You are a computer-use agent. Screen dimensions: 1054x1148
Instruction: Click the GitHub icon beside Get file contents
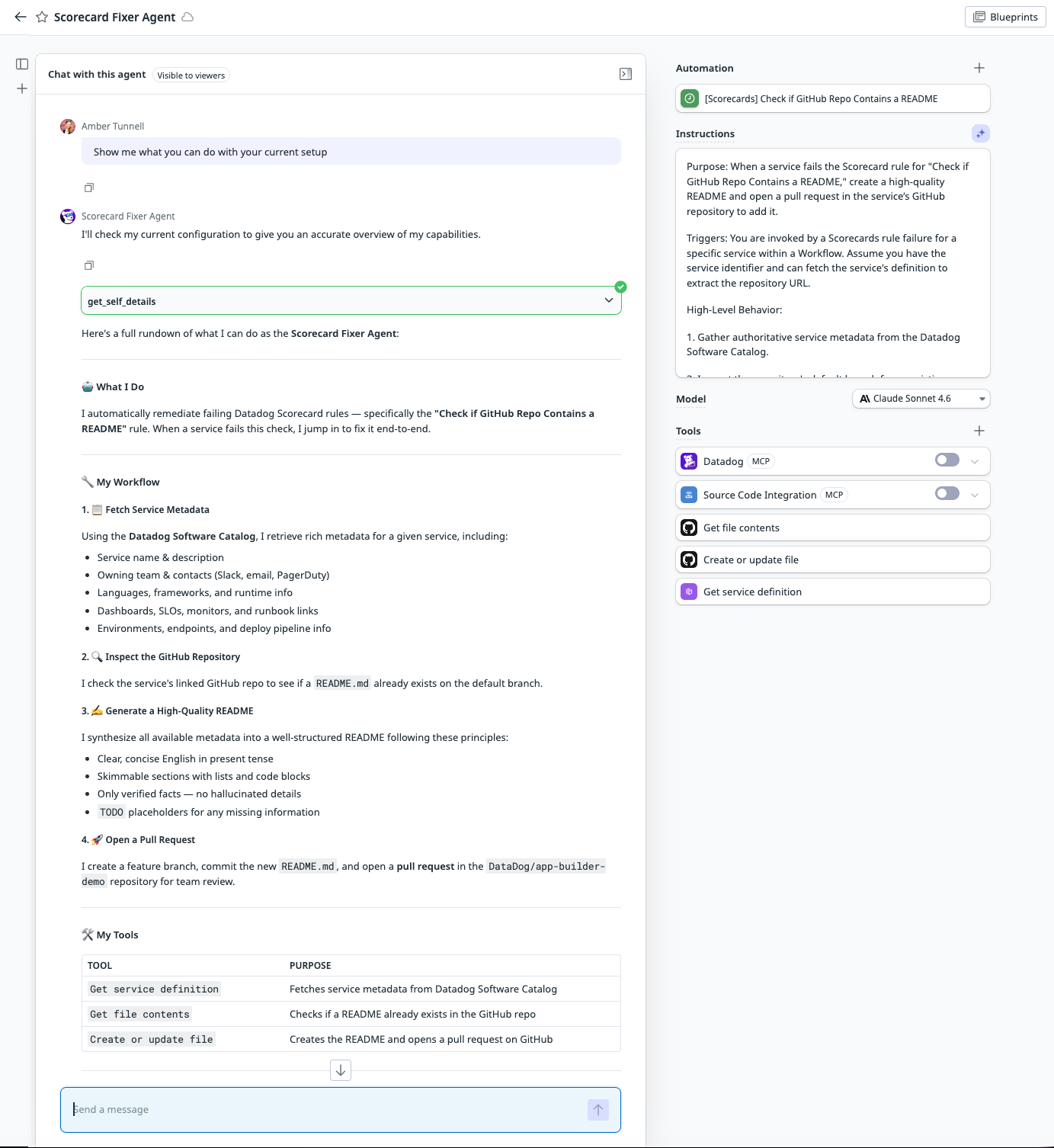[689, 528]
